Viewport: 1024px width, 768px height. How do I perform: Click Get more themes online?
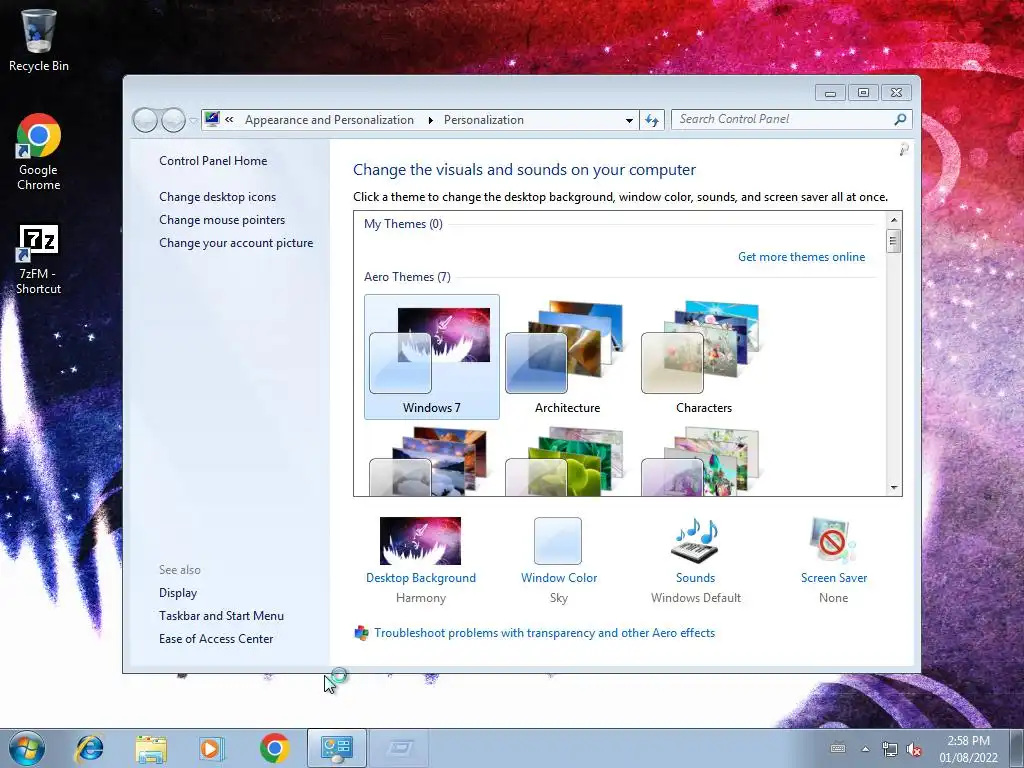[801, 257]
